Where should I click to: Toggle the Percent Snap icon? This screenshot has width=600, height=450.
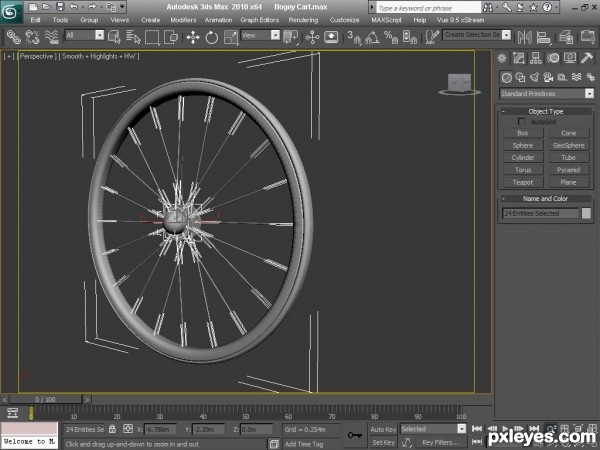[391, 37]
